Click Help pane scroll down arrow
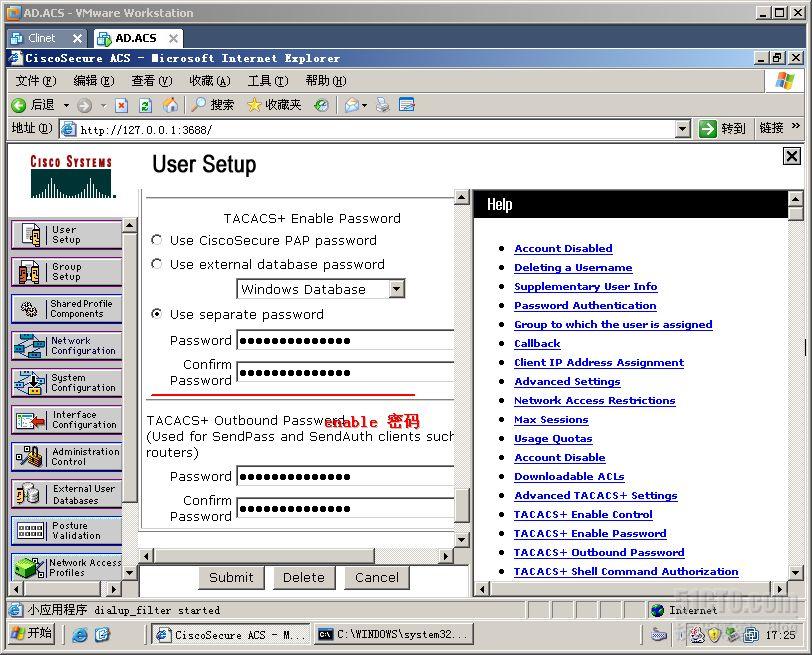Image resolution: width=812 pixels, height=655 pixels. 795,572
